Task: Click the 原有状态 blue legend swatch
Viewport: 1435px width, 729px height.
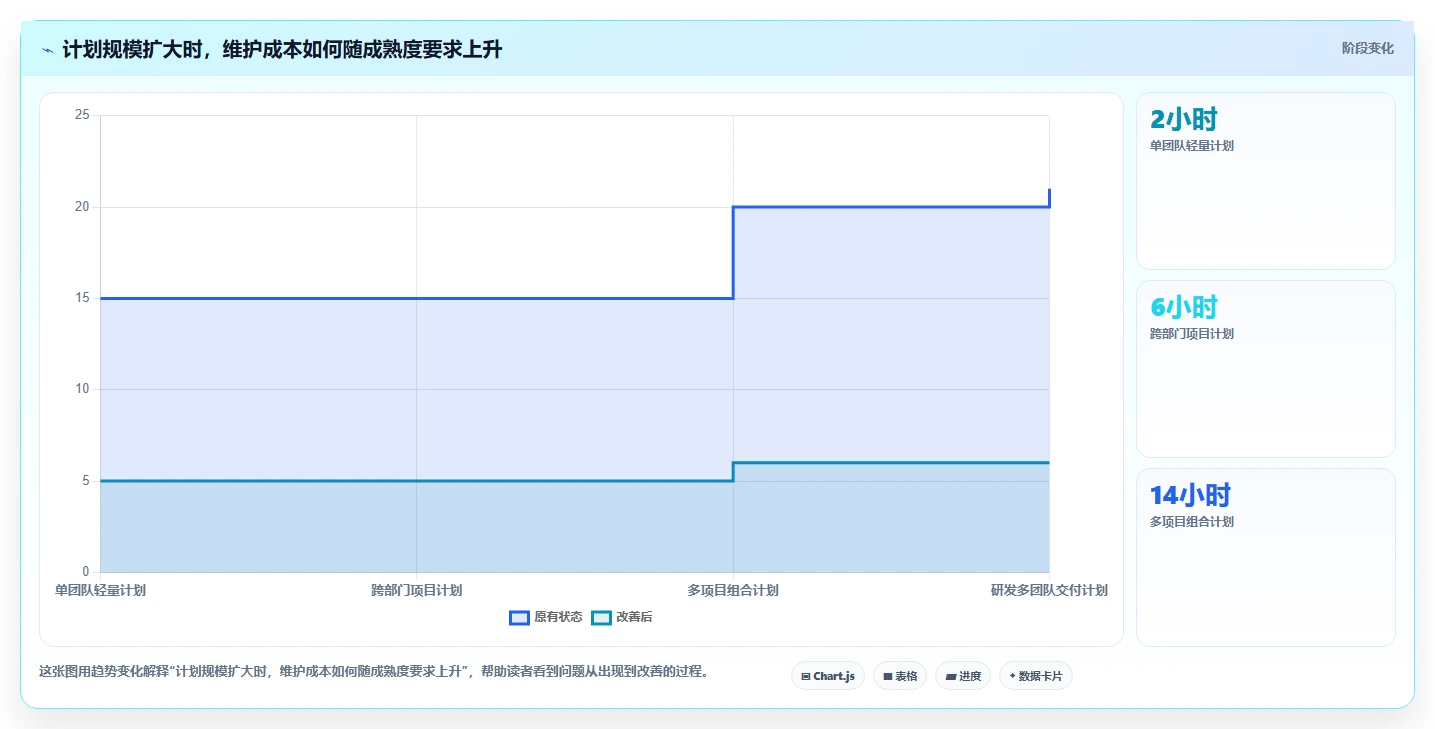Action: (x=519, y=618)
